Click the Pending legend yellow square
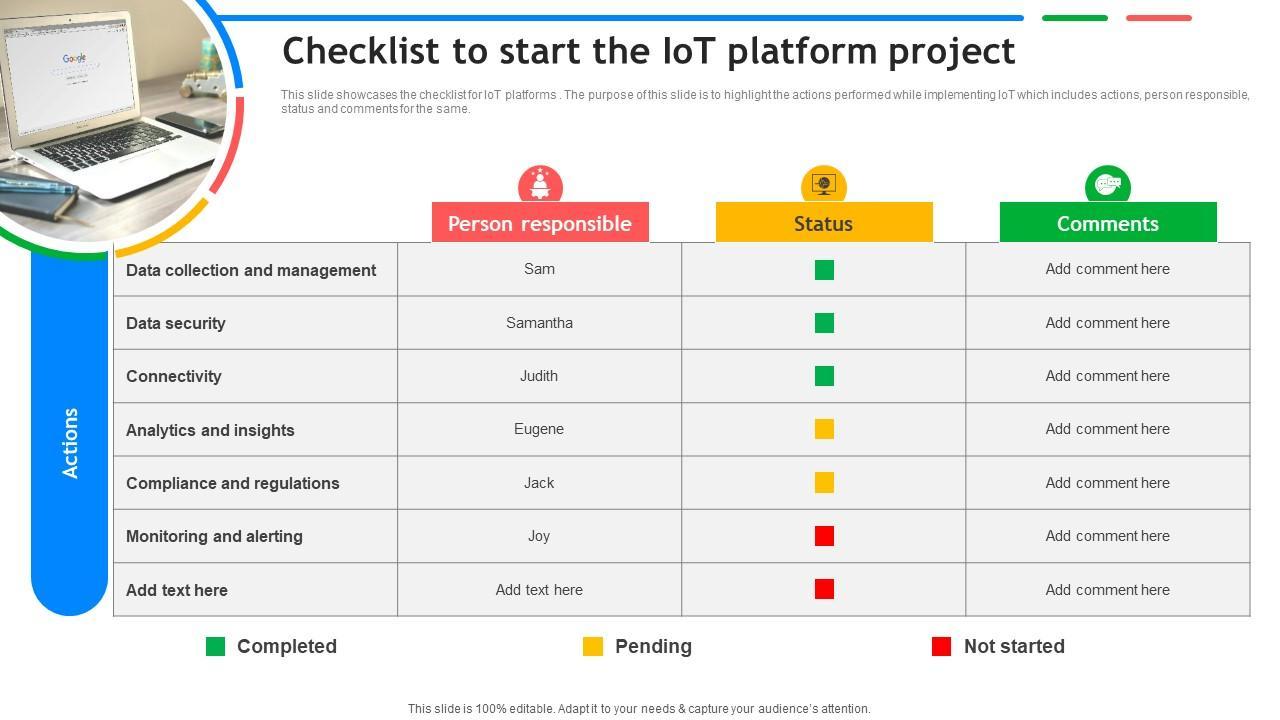Image resolution: width=1280 pixels, height=720 pixels. (593, 647)
